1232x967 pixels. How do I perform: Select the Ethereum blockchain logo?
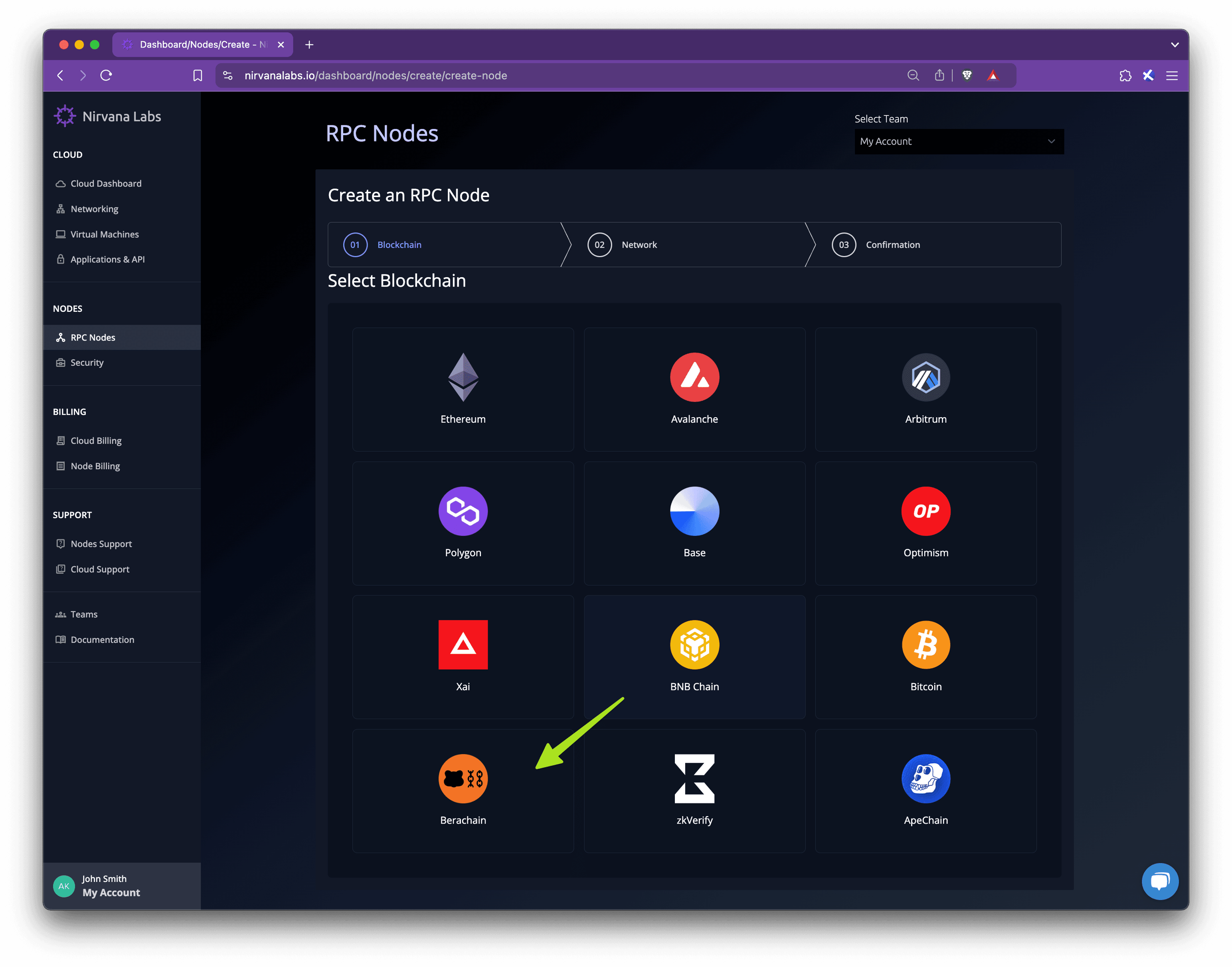click(463, 377)
